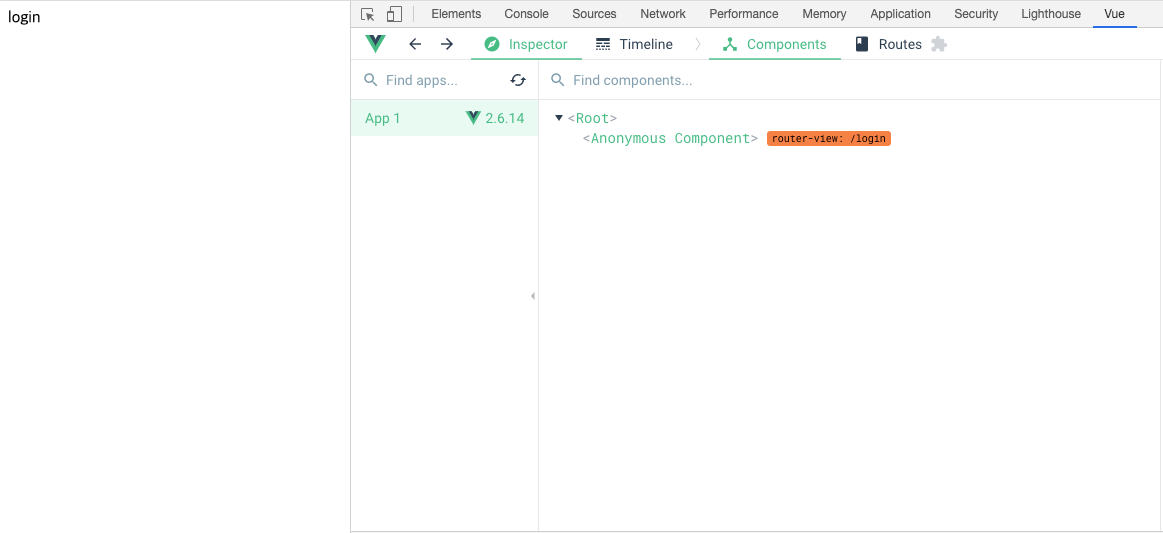Toggle the device toolbar icon
Screen dimensions: 1163x533
(394, 14)
